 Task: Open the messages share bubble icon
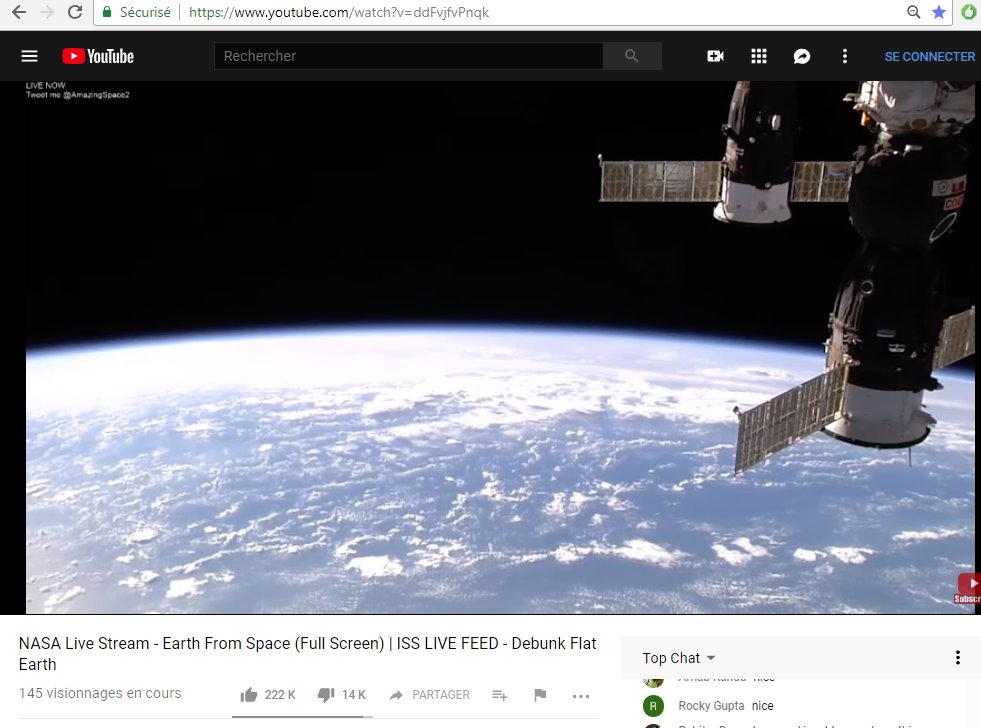801,56
